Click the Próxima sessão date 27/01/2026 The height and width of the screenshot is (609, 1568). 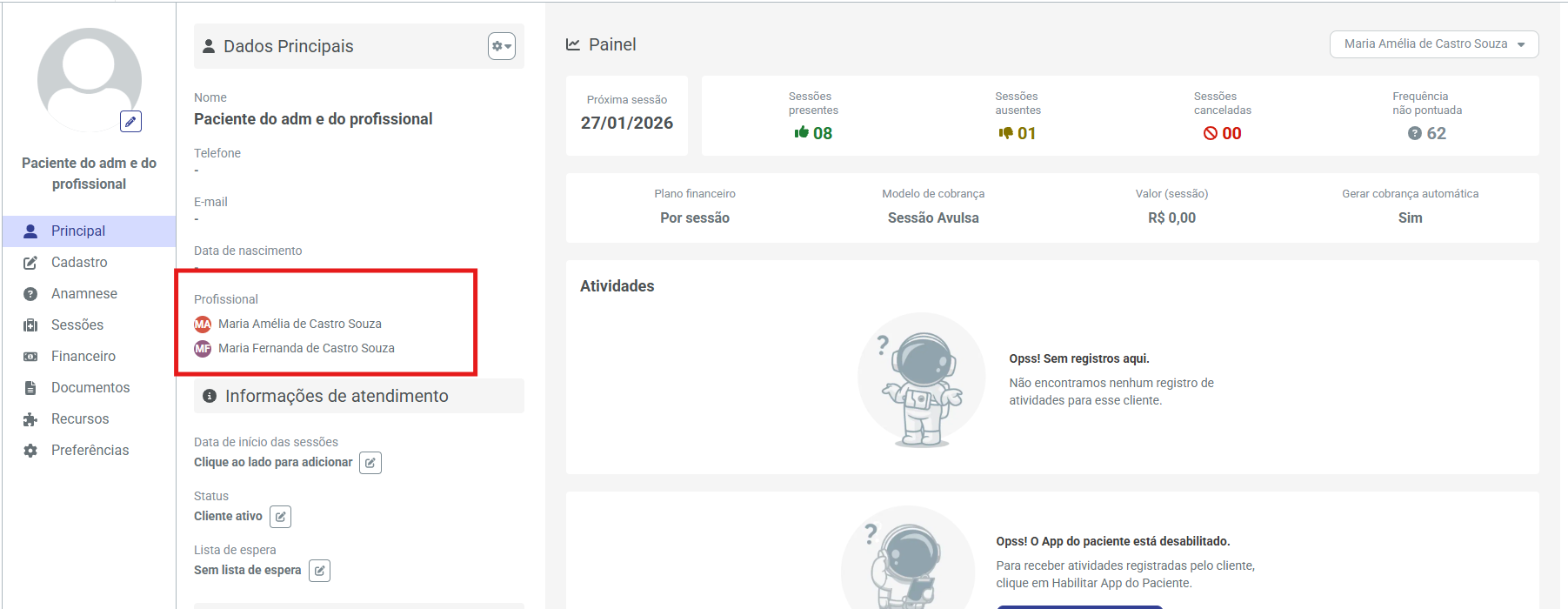click(x=627, y=124)
